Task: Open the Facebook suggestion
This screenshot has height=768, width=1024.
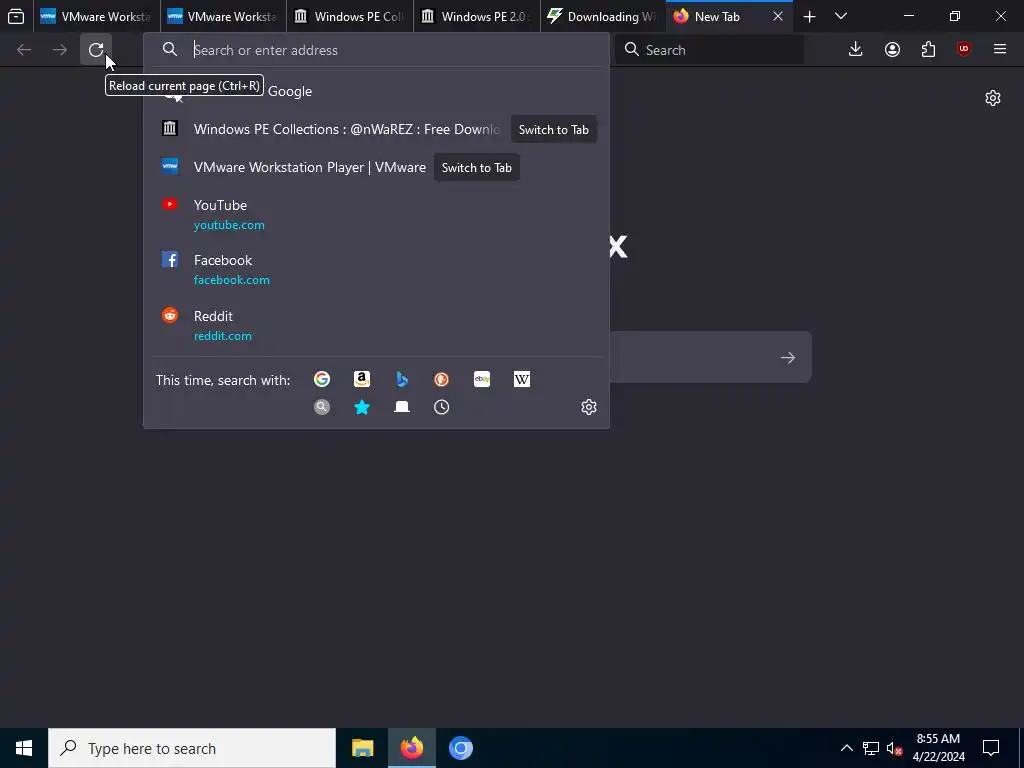Action: click(x=376, y=269)
